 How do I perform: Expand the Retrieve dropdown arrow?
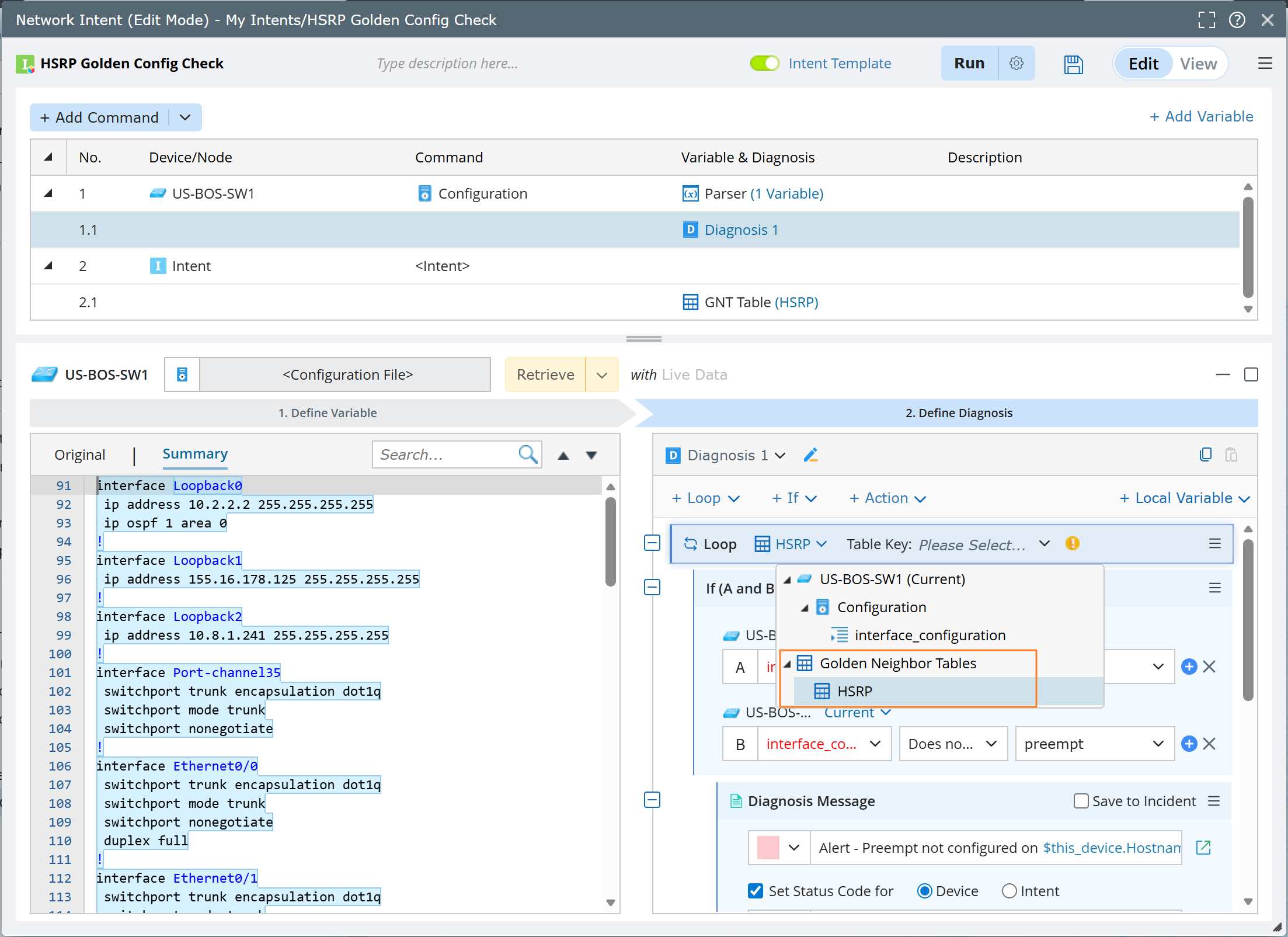[x=602, y=375]
